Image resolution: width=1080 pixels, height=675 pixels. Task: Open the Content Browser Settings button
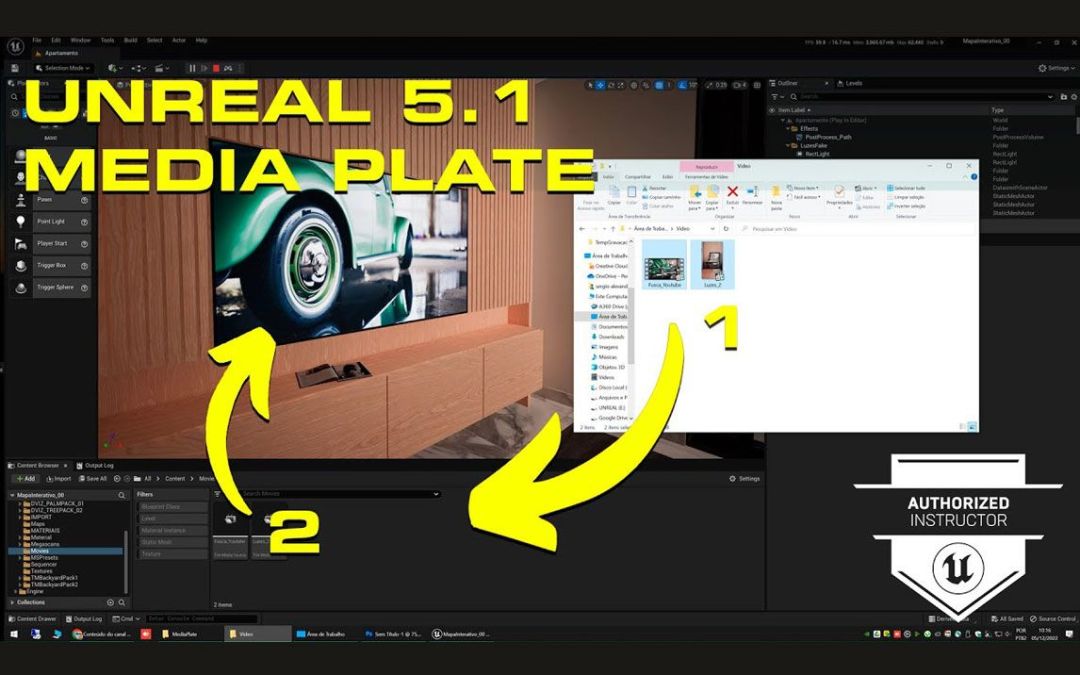[x=745, y=479]
